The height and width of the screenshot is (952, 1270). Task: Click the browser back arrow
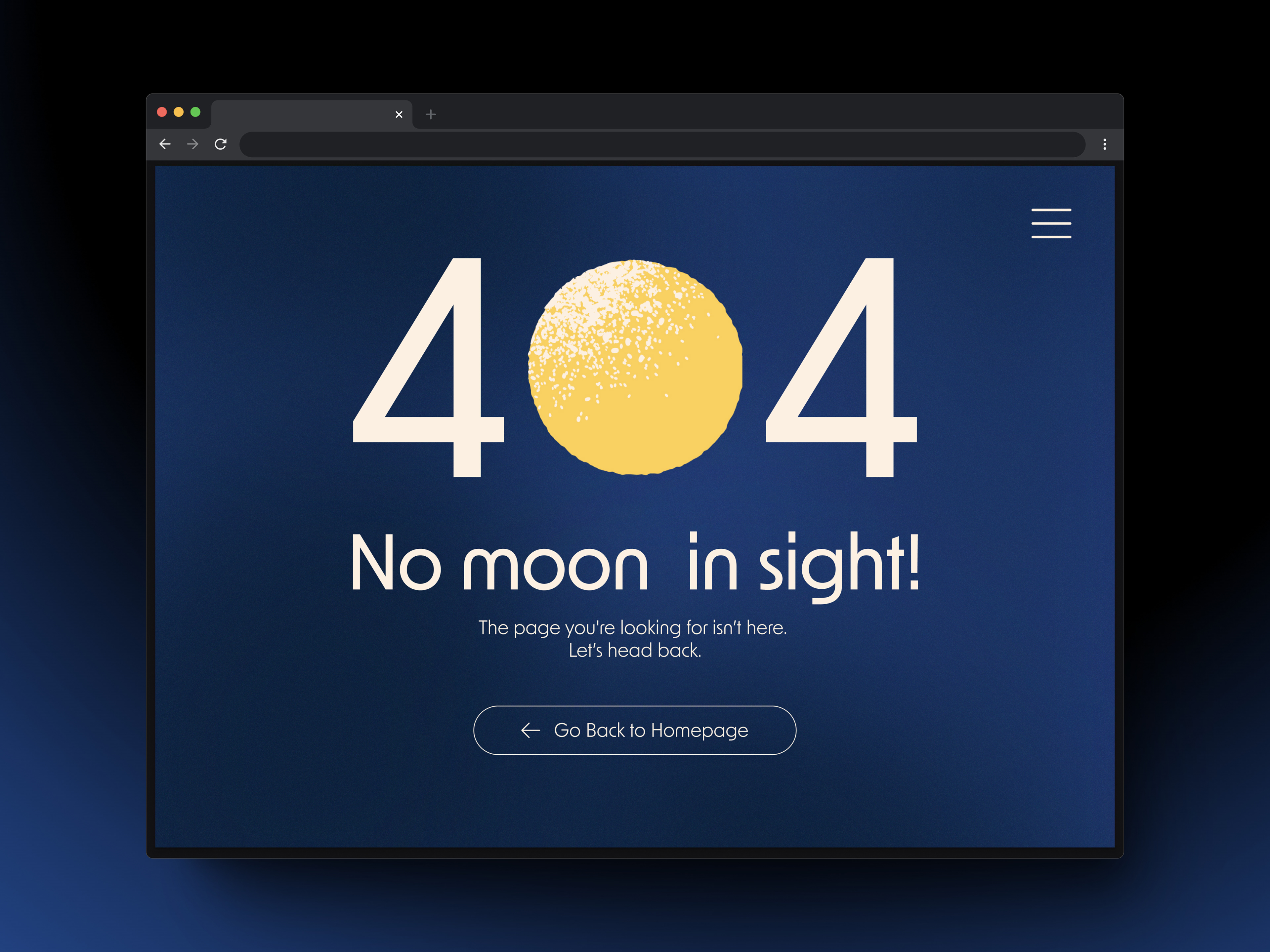[x=165, y=144]
